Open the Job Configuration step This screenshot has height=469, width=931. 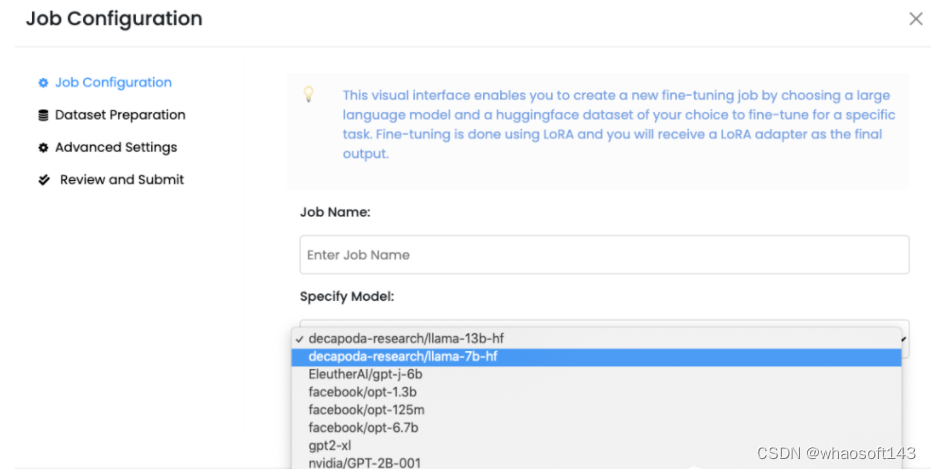[x=113, y=83]
